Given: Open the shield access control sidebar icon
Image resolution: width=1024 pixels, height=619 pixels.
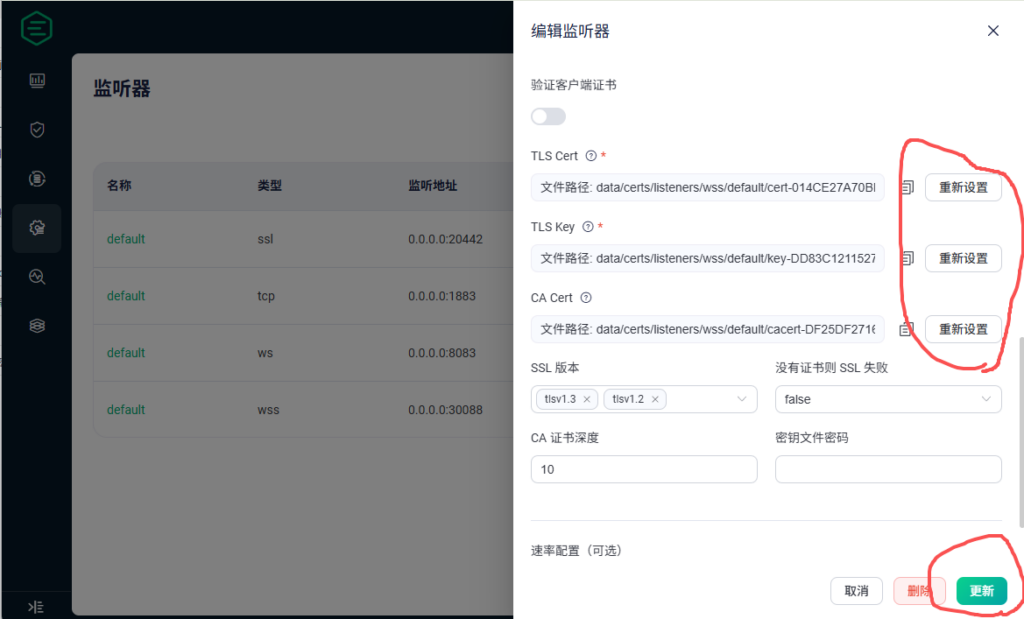Looking at the screenshot, I should click(x=37, y=130).
